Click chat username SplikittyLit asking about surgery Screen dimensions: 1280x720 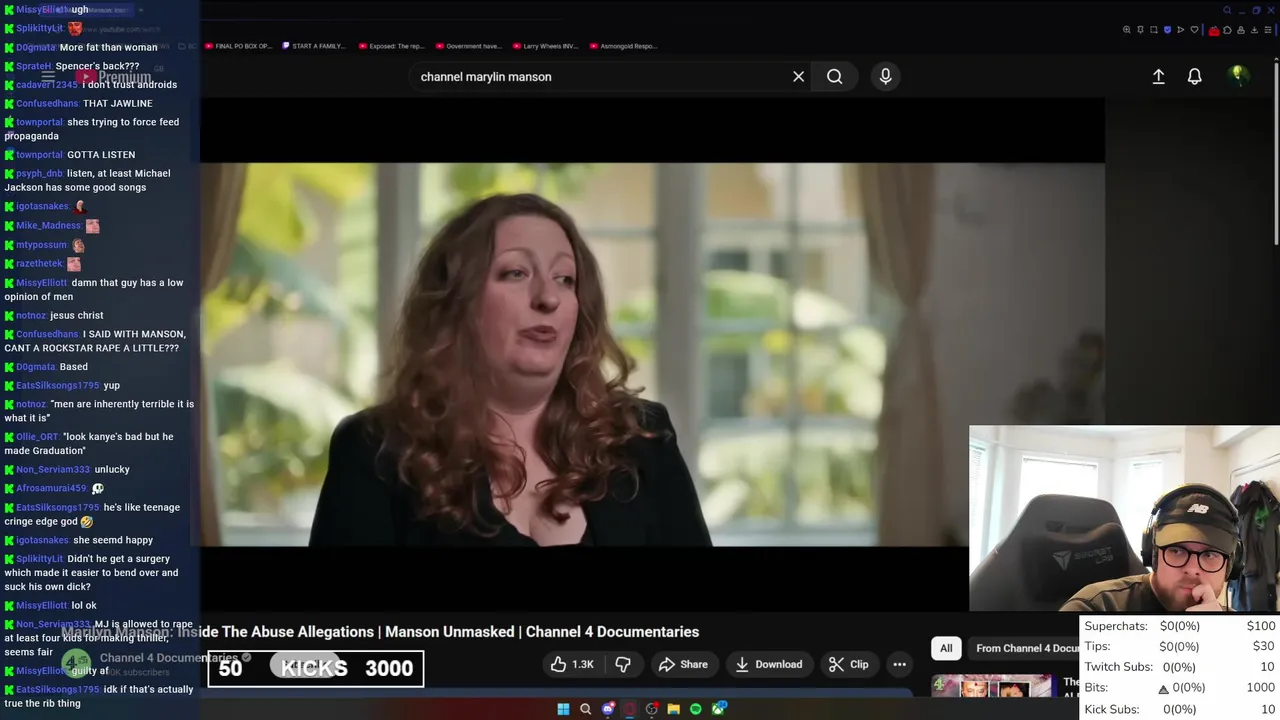pyautogui.click(x=40, y=559)
